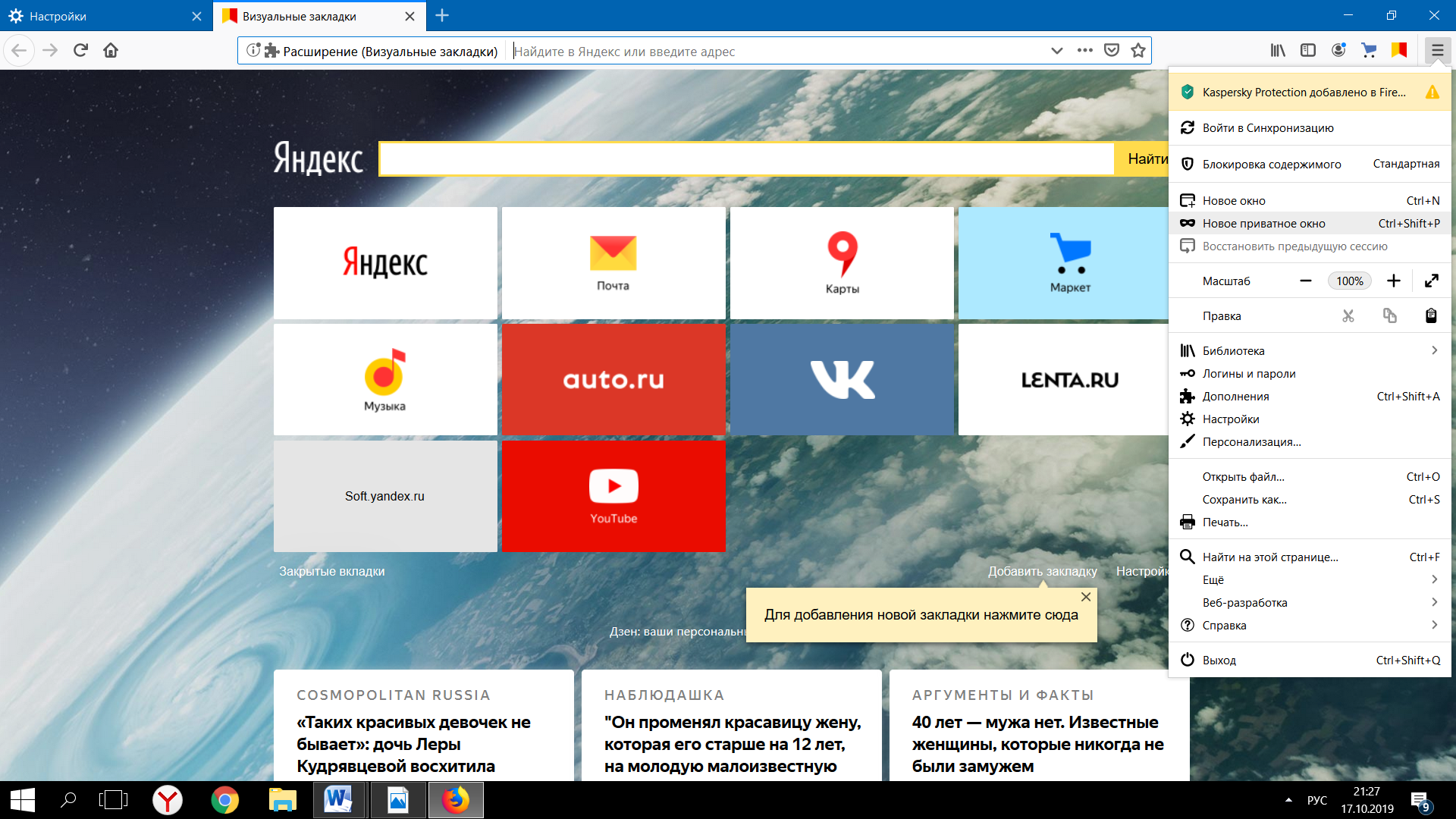Screen dimensions: 1456x819
Task: Open the YouTube bookmark tile
Action: coord(613,497)
